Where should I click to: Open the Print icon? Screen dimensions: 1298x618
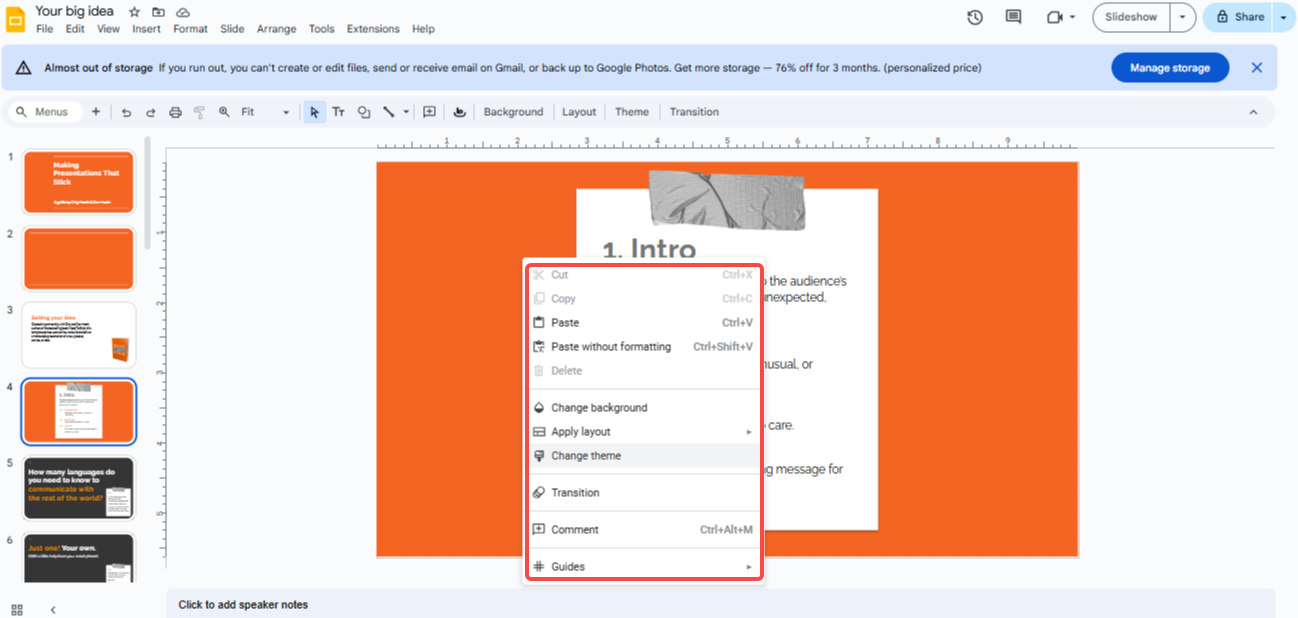tap(175, 112)
